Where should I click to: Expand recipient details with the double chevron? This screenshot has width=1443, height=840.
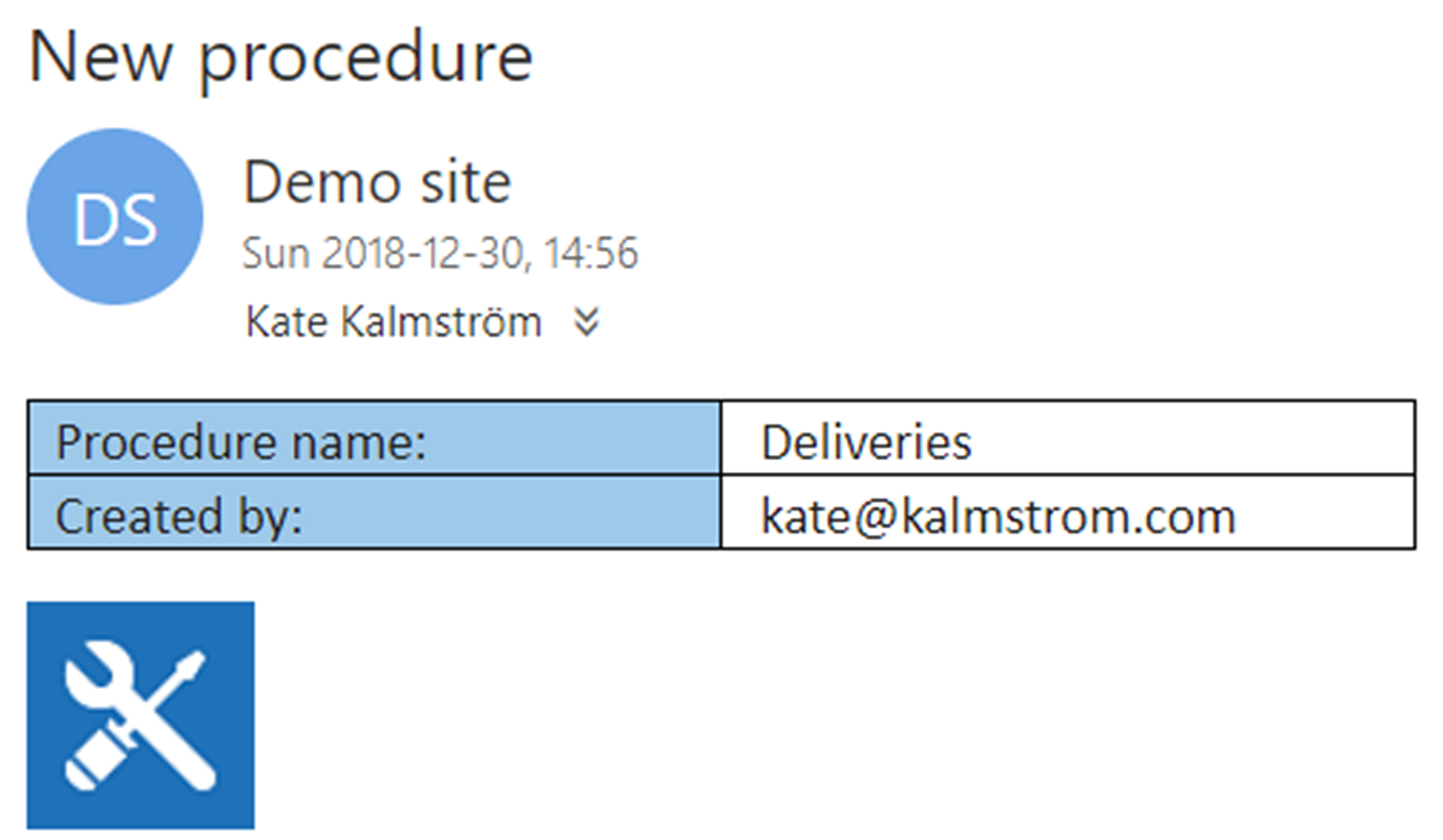tap(587, 322)
